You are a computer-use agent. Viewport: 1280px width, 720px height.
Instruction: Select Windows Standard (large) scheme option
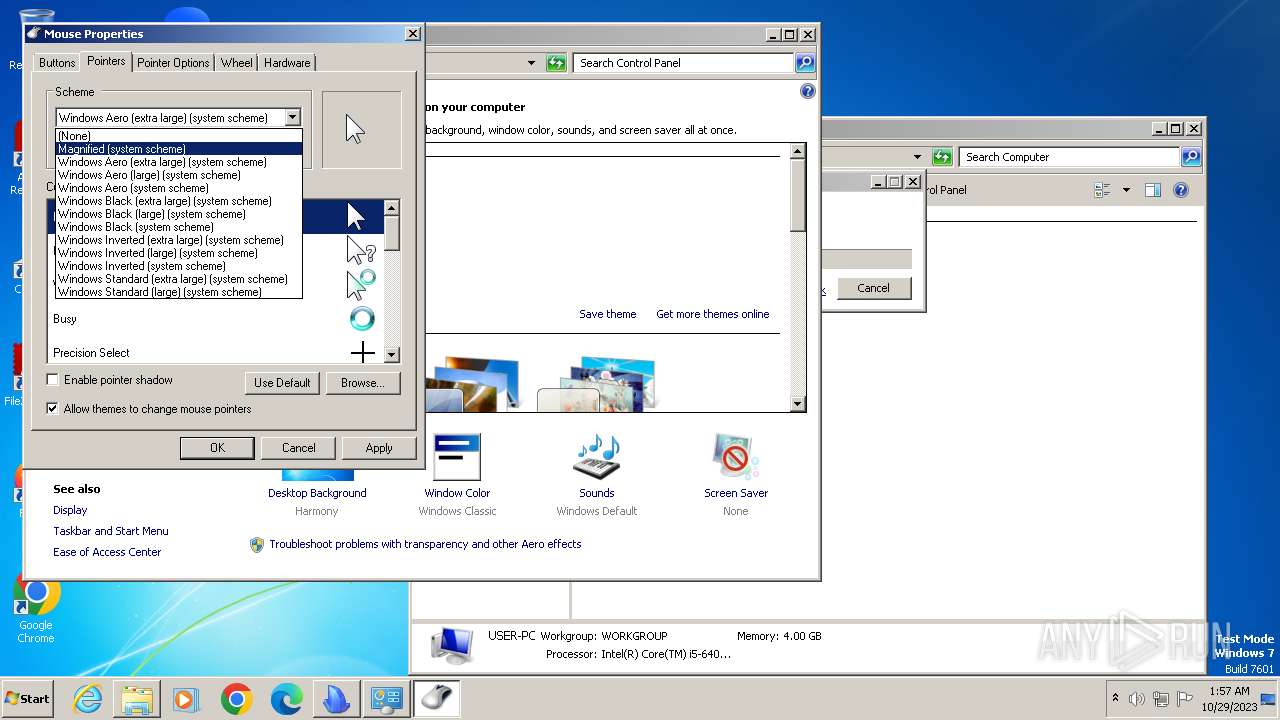point(178,292)
